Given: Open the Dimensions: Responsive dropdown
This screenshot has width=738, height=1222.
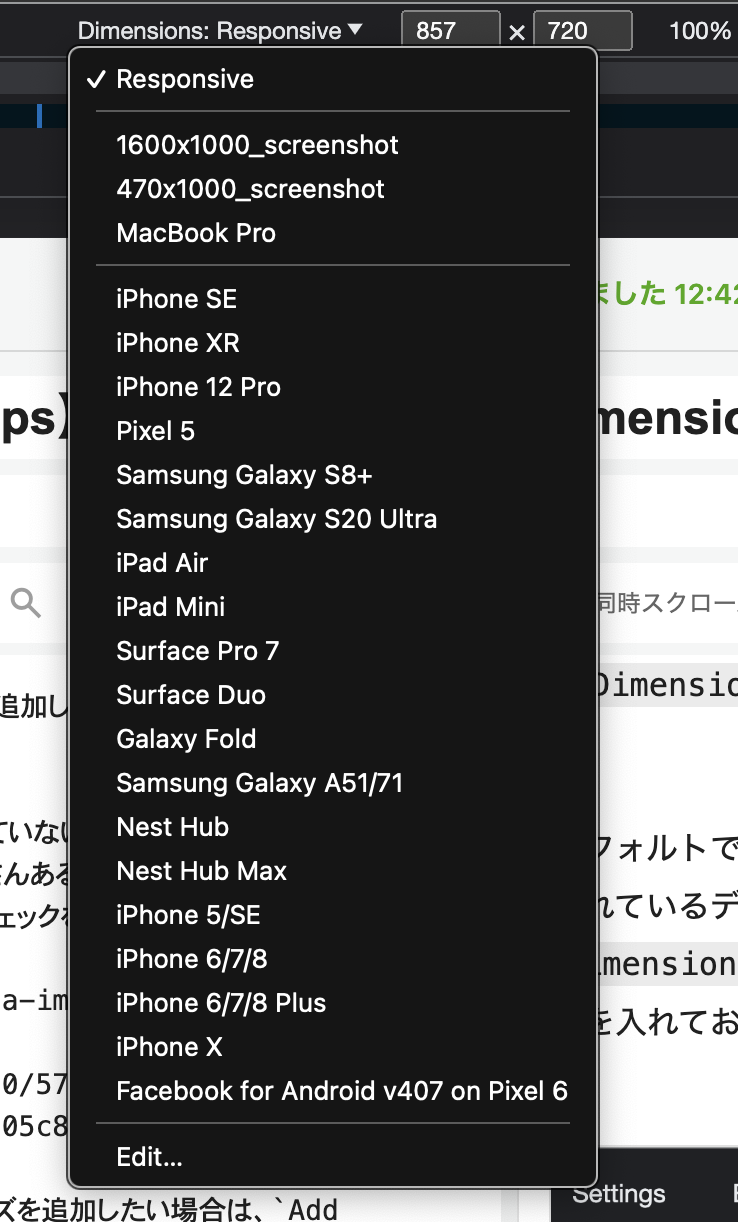Looking at the screenshot, I should 221,31.
